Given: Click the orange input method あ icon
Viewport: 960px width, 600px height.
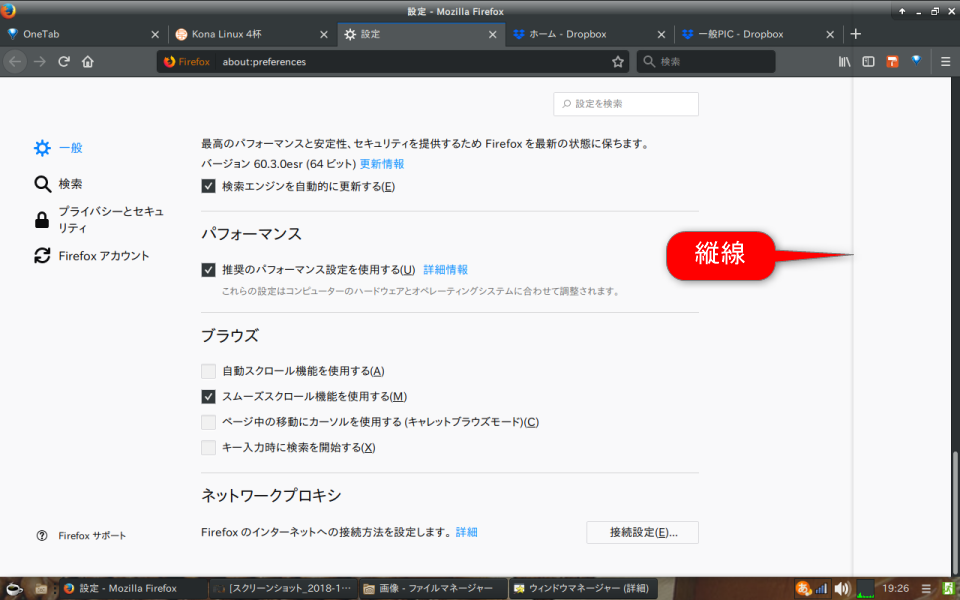Looking at the screenshot, I should [803, 589].
